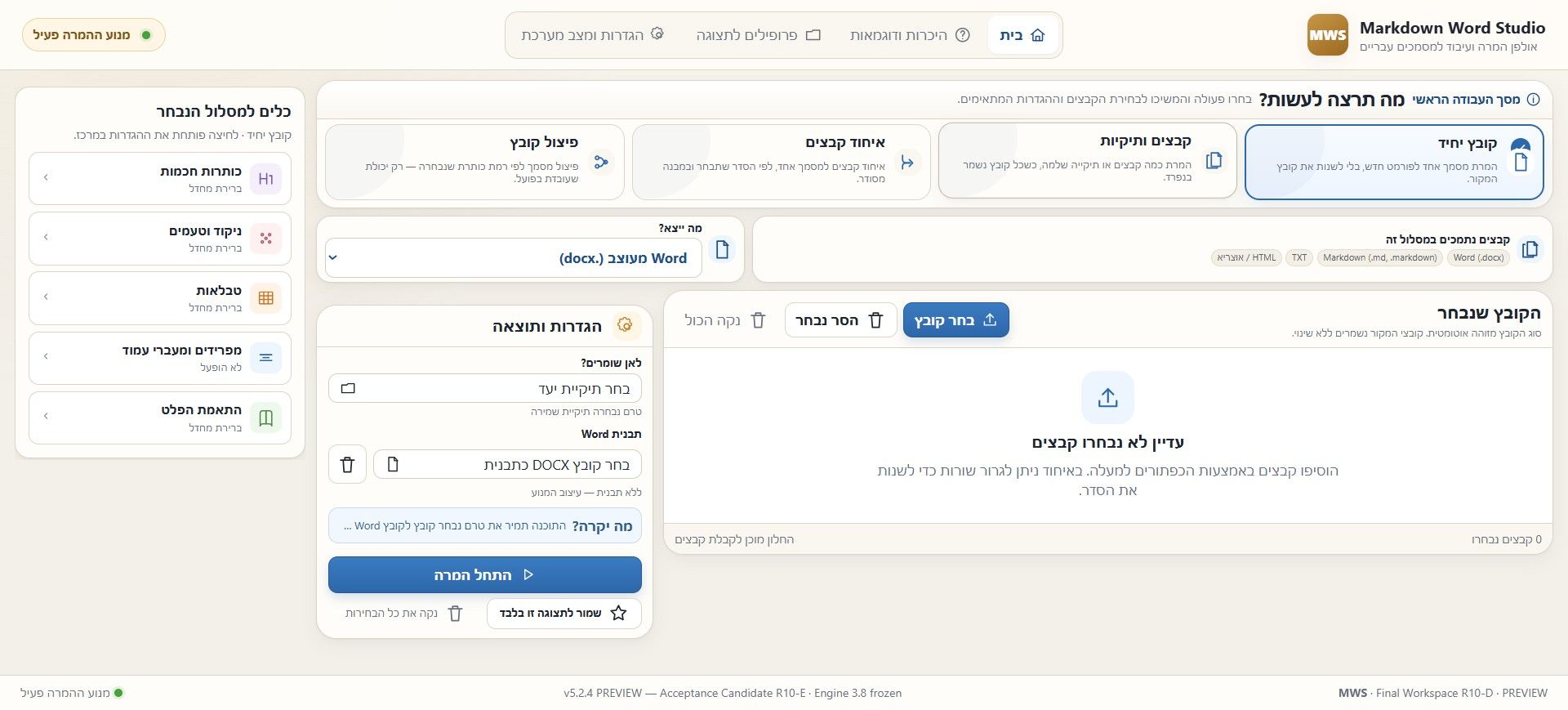Expand the מפרידים ומעברי עמוד chevron

click(46, 356)
